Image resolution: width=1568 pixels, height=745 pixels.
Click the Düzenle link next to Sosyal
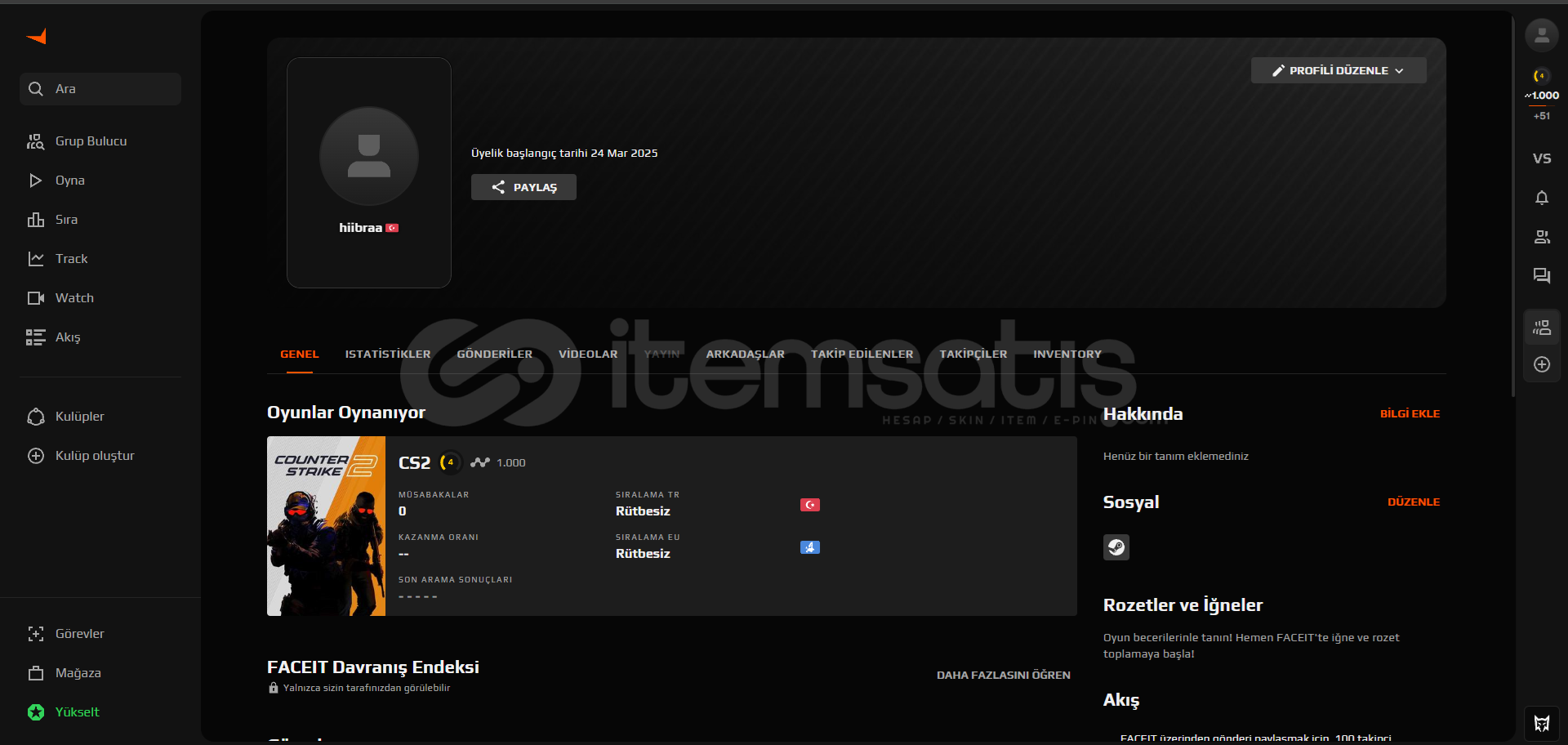[x=1414, y=502]
